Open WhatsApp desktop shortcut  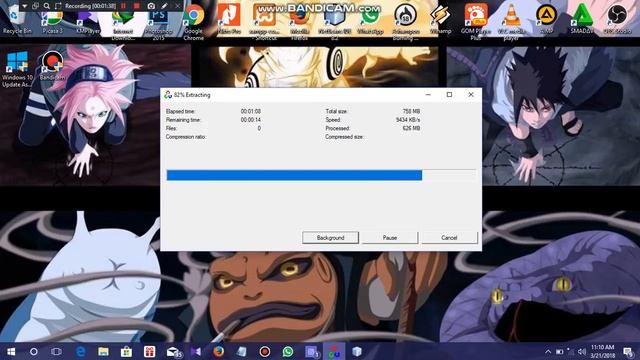(x=370, y=20)
